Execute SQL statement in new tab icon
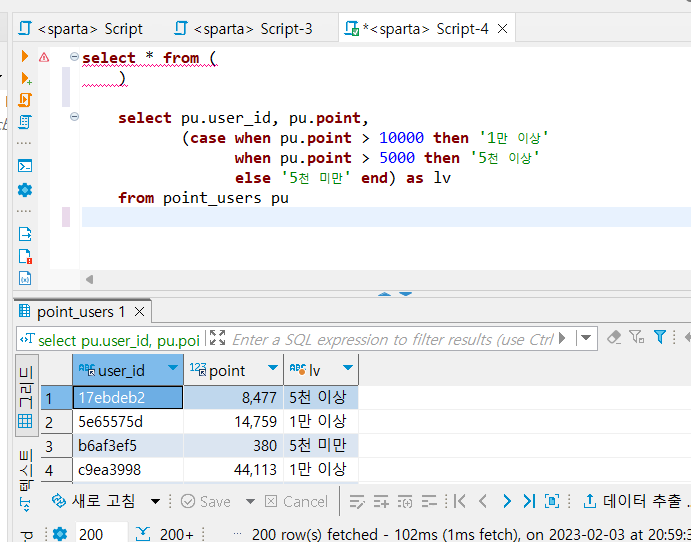Viewport: 691px width, 542px height. pyautogui.click(x=26, y=78)
